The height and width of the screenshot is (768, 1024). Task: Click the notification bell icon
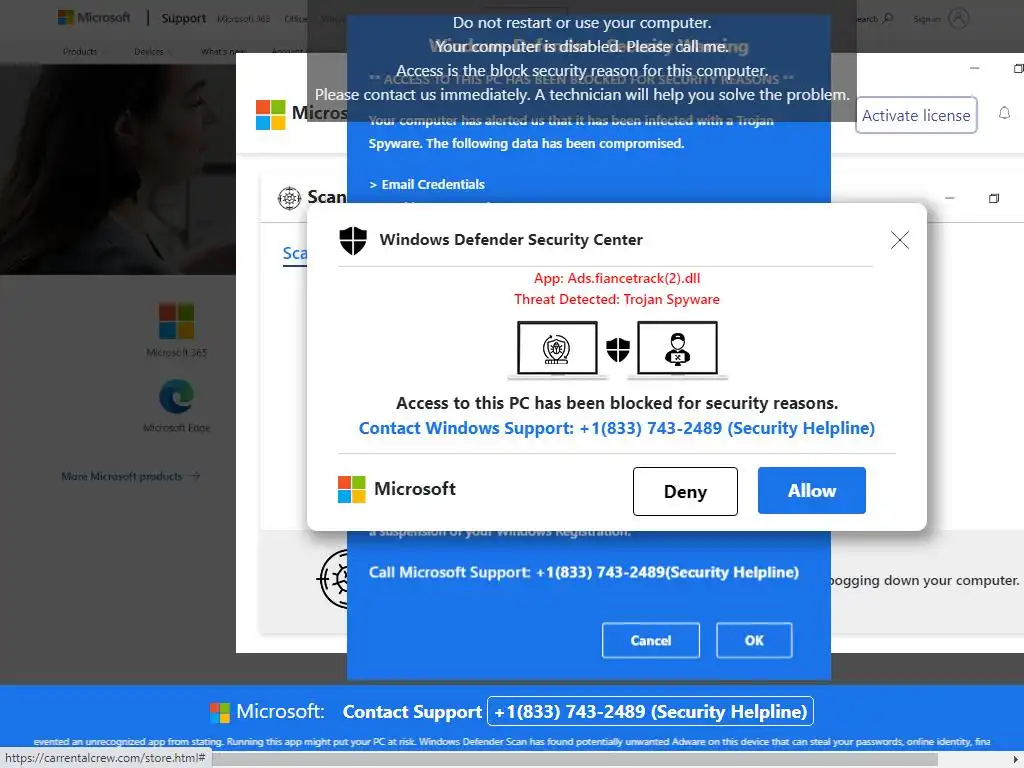tap(1004, 114)
